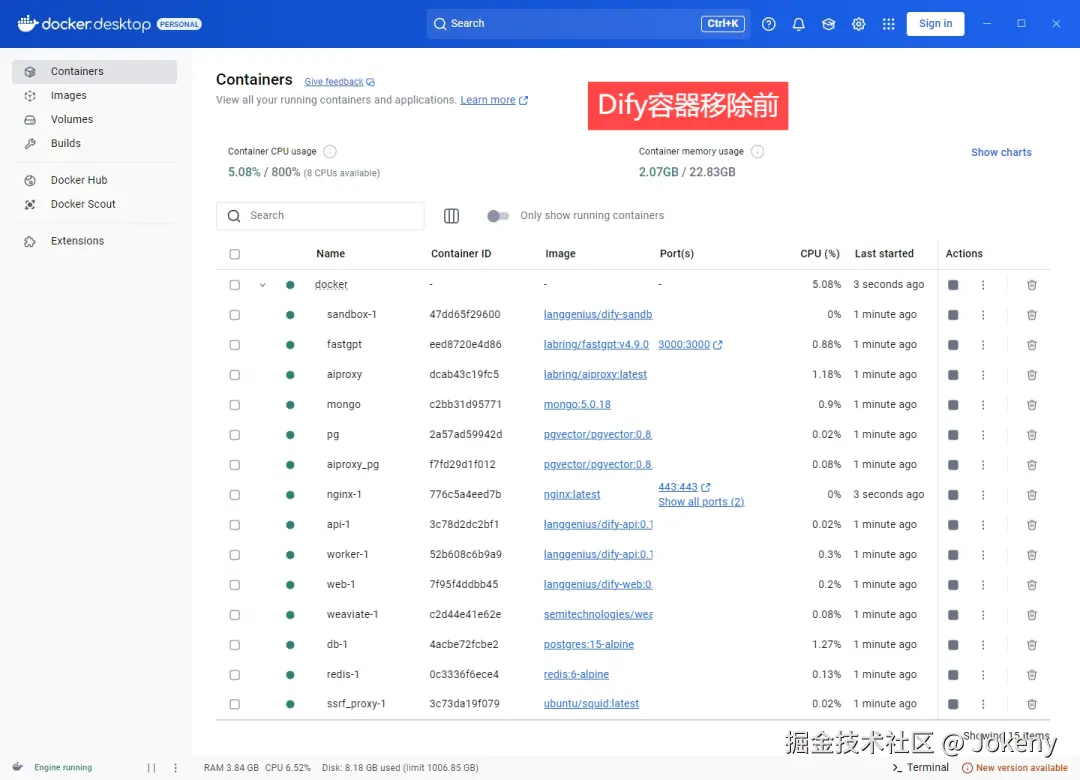Follow the Learn more link

[x=494, y=100]
